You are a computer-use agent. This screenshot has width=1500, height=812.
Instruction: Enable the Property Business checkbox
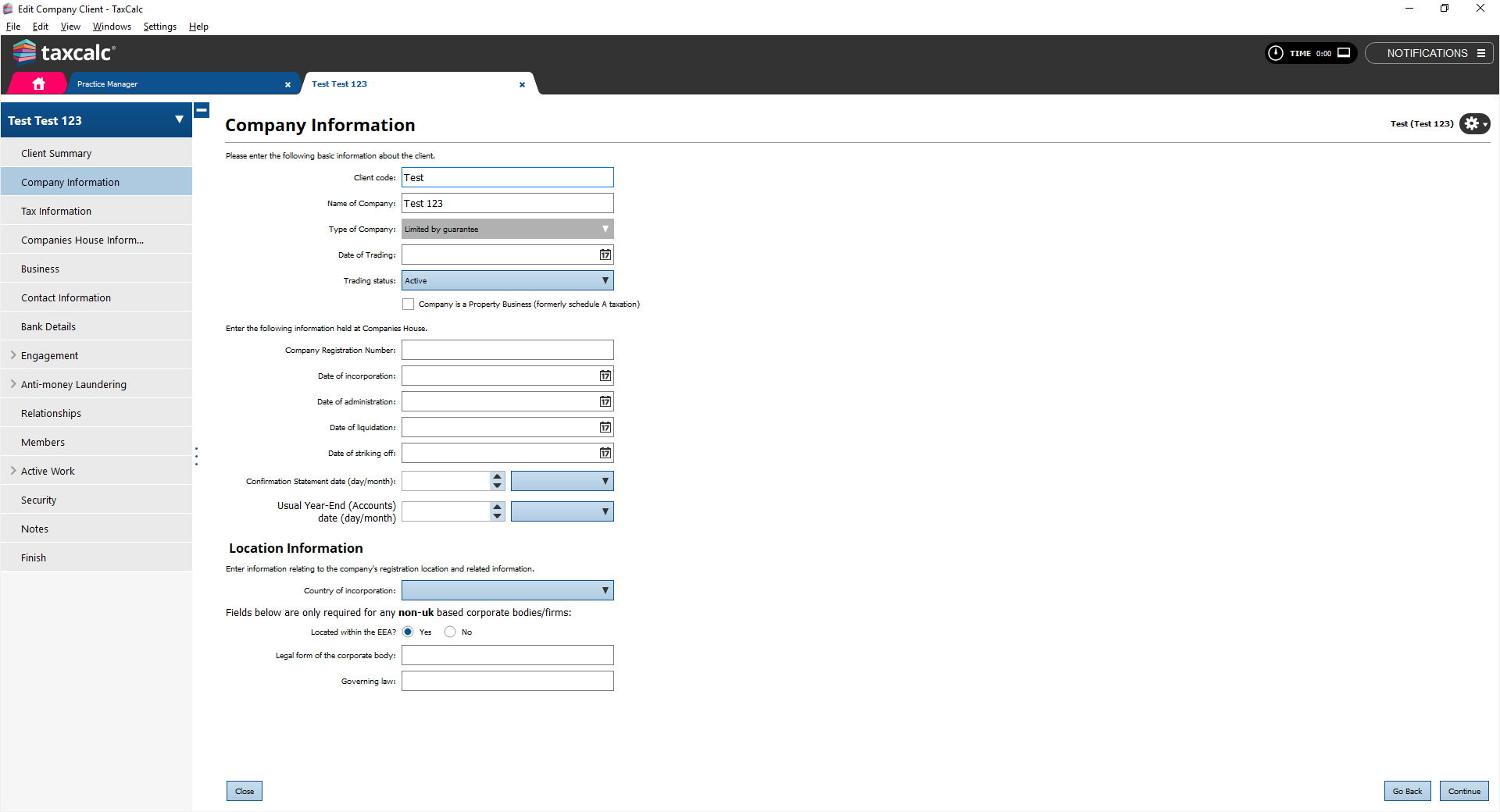coord(409,304)
